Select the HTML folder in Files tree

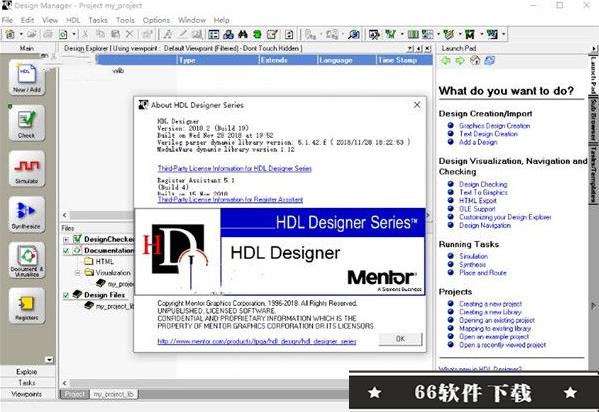point(99,262)
